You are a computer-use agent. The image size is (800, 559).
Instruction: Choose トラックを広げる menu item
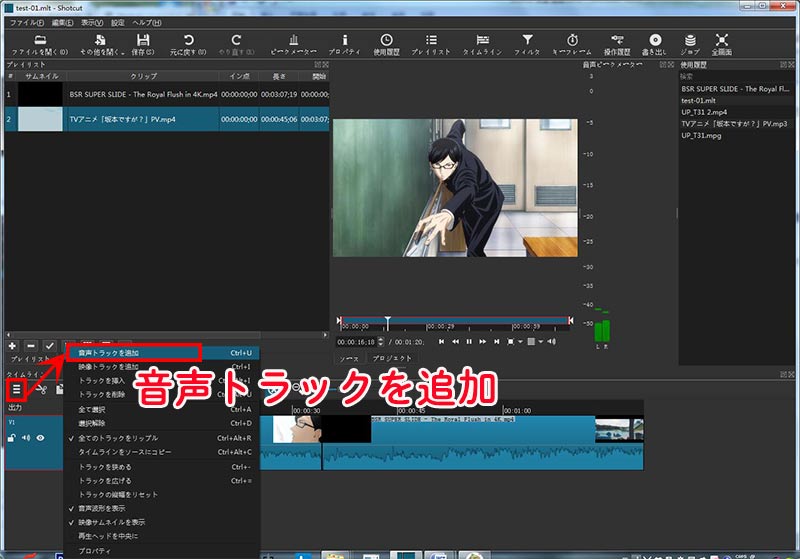pos(162,480)
